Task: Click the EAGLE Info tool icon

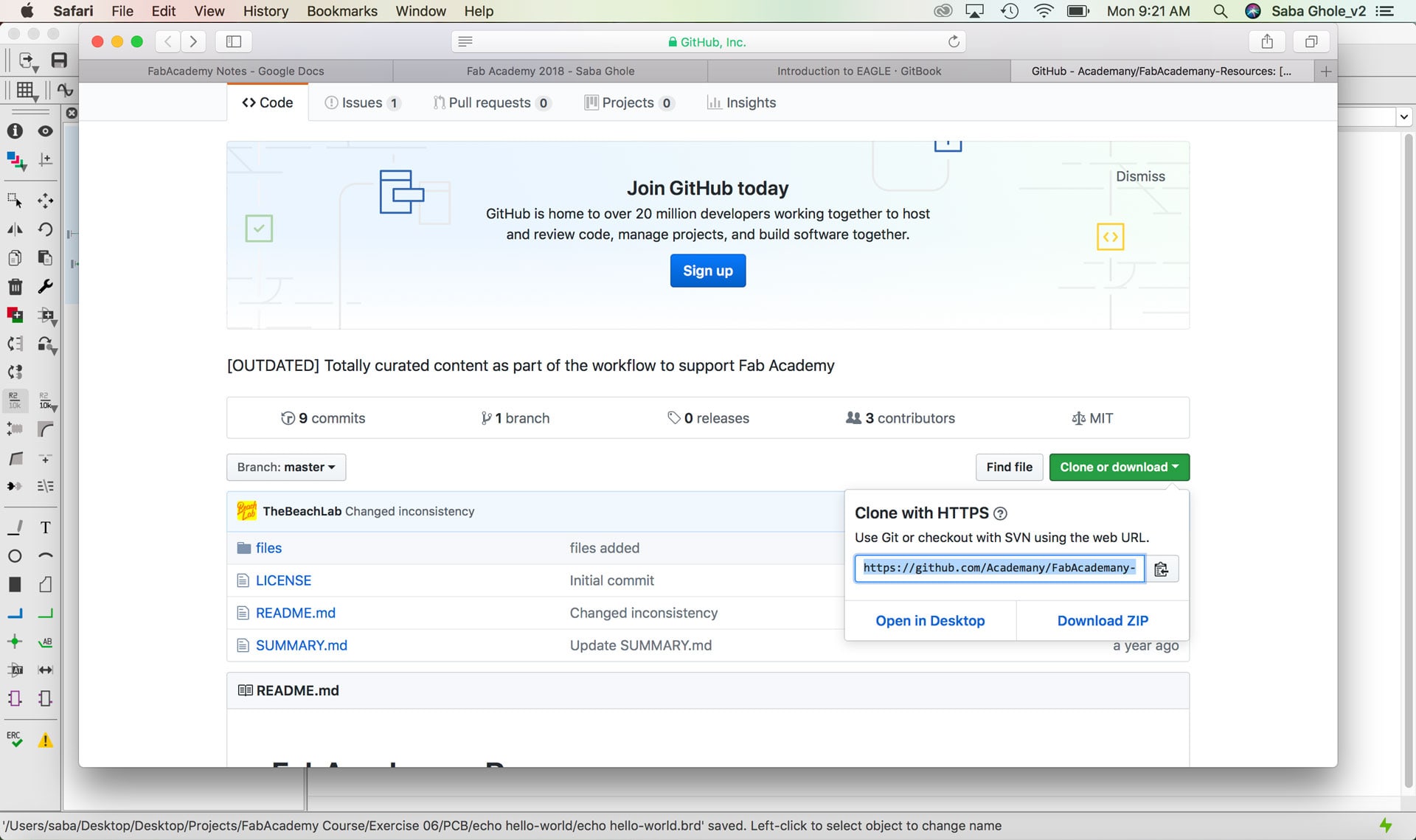Action: [x=15, y=131]
